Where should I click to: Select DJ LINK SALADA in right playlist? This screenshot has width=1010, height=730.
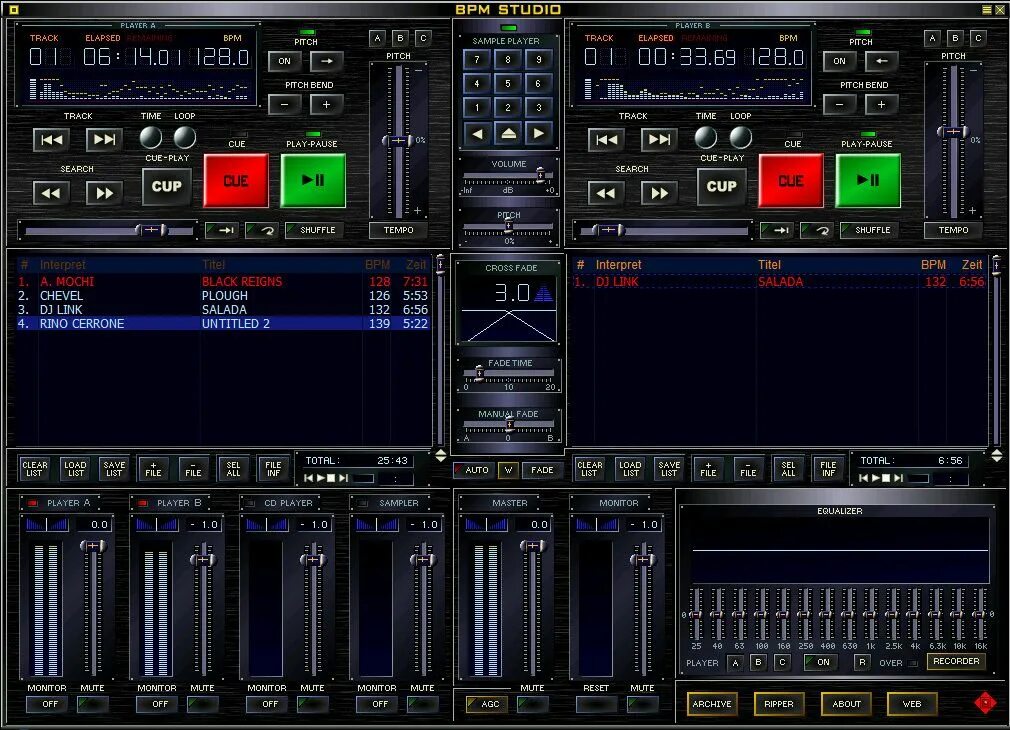779,282
